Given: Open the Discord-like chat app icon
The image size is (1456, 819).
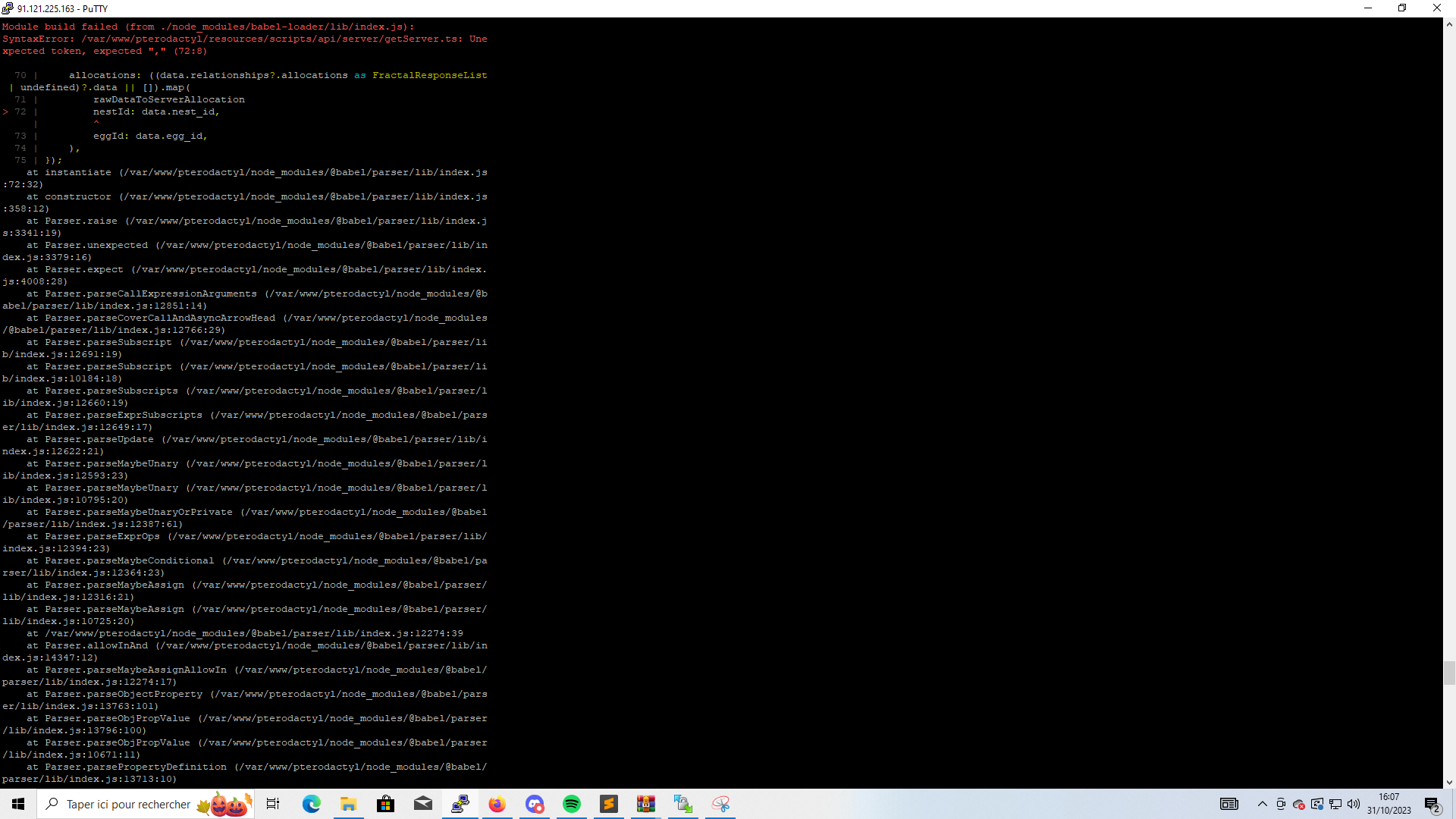Looking at the screenshot, I should click(535, 804).
